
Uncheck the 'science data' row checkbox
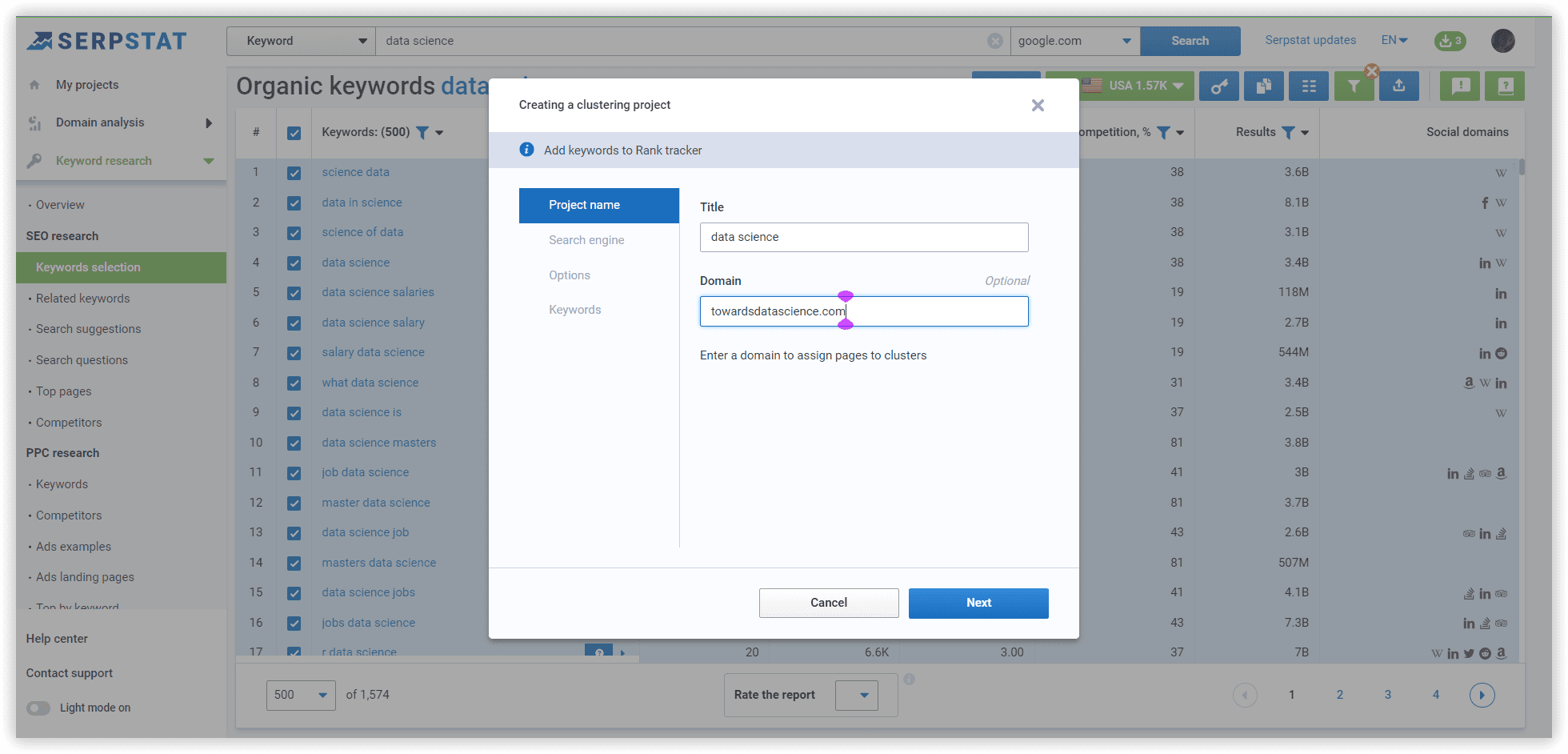pos(294,173)
